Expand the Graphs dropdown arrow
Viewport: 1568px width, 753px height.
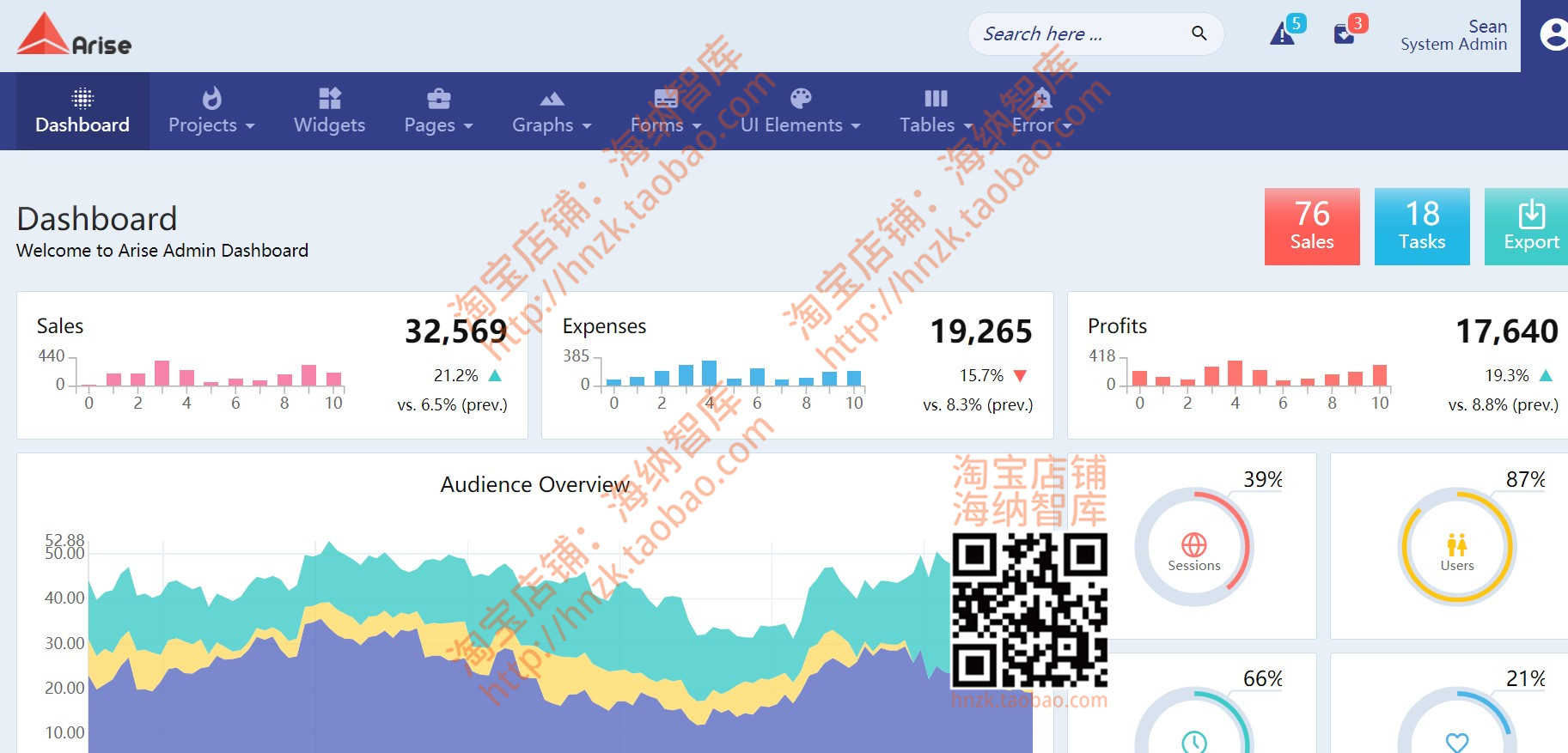click(x=587, y=126)
